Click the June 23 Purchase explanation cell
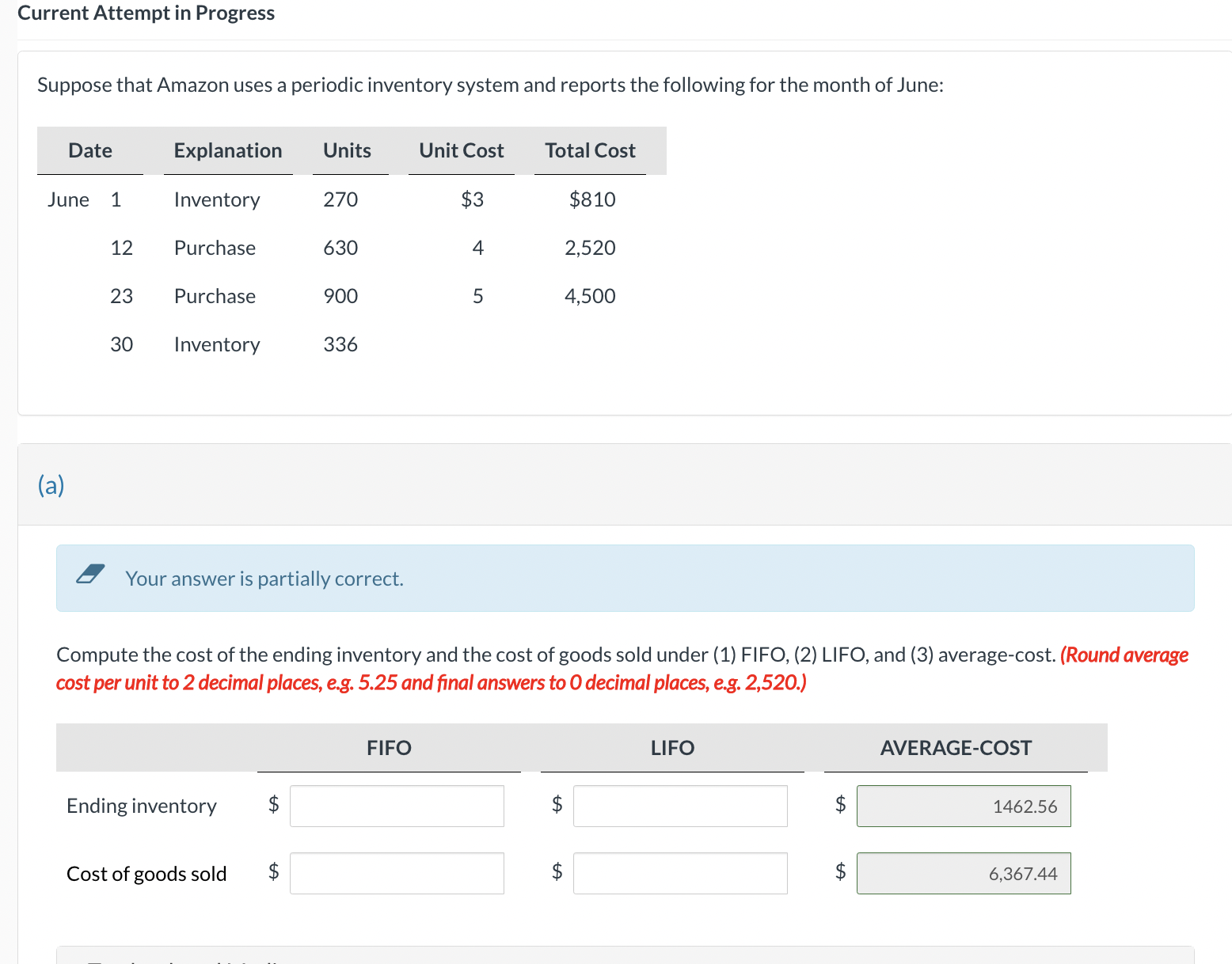The image size is (1232, 964). pyautogui.click(x=215, y=296)
